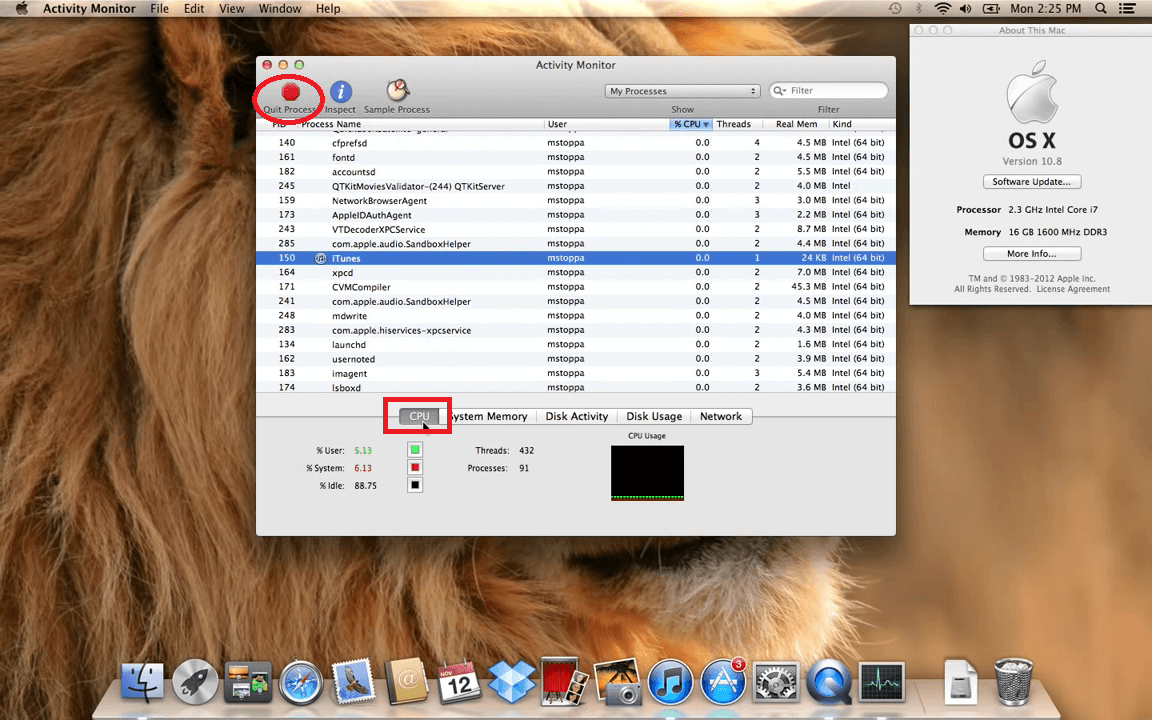The width and height of the screenshot is (1152, 720).
Task: Switch to the Network tab
Action: [x=721, y=416]
